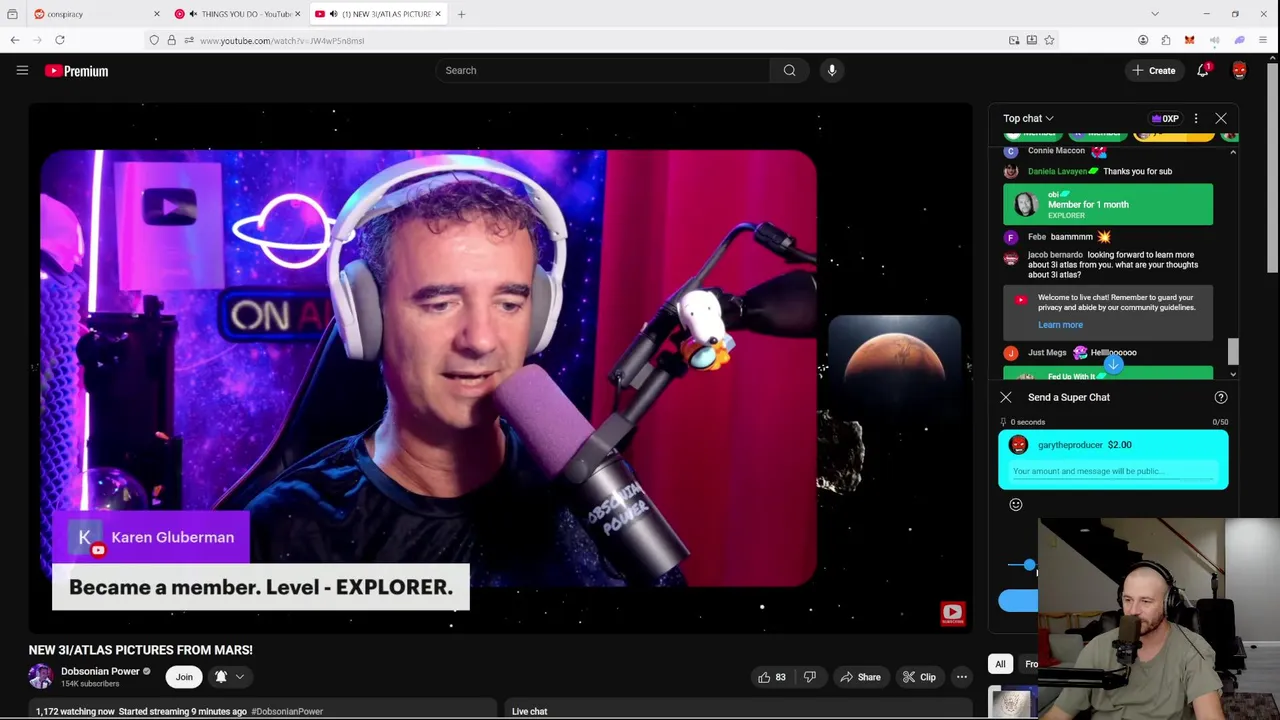Open the 0XP channel points badge

click(1166, 118)
